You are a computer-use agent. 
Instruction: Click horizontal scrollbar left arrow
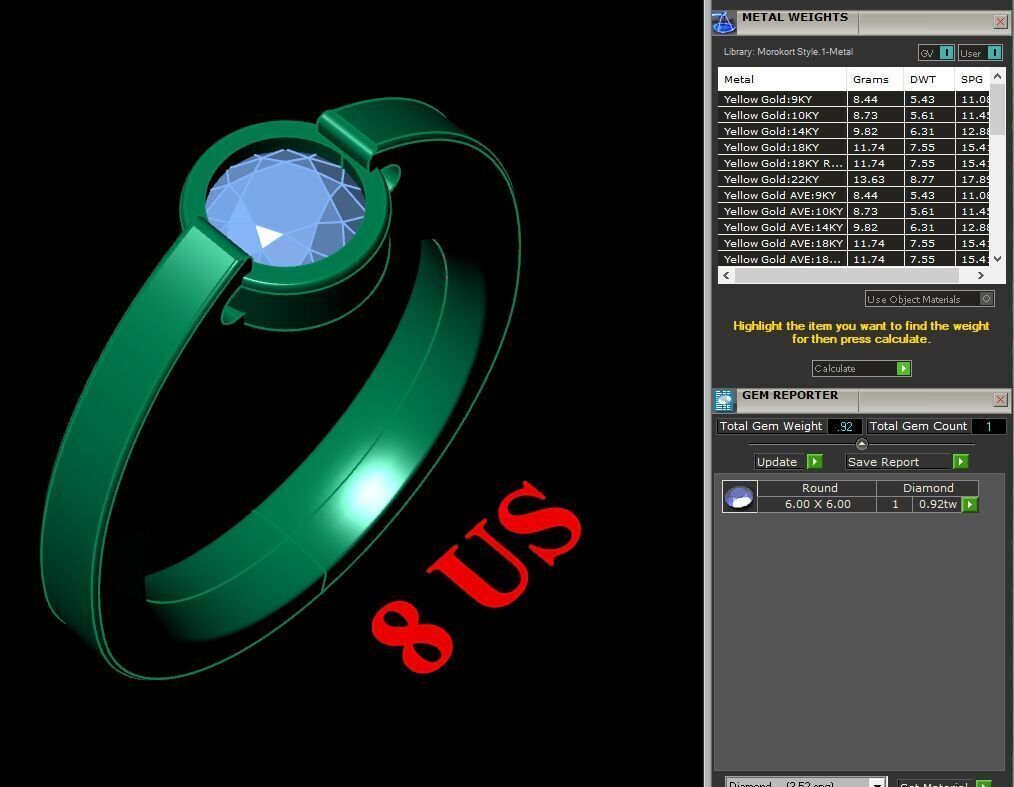click(726, 275)
